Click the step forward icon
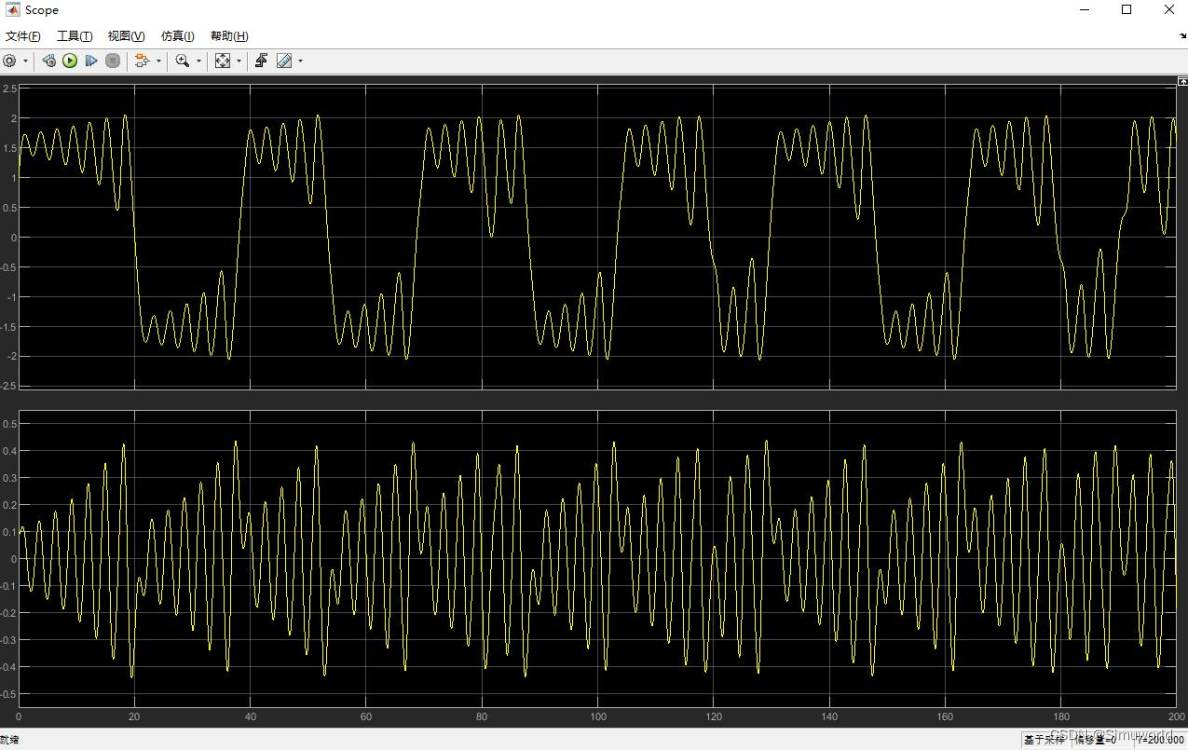This screenshot has width=1188, height=750. click(x=91, y=61)
